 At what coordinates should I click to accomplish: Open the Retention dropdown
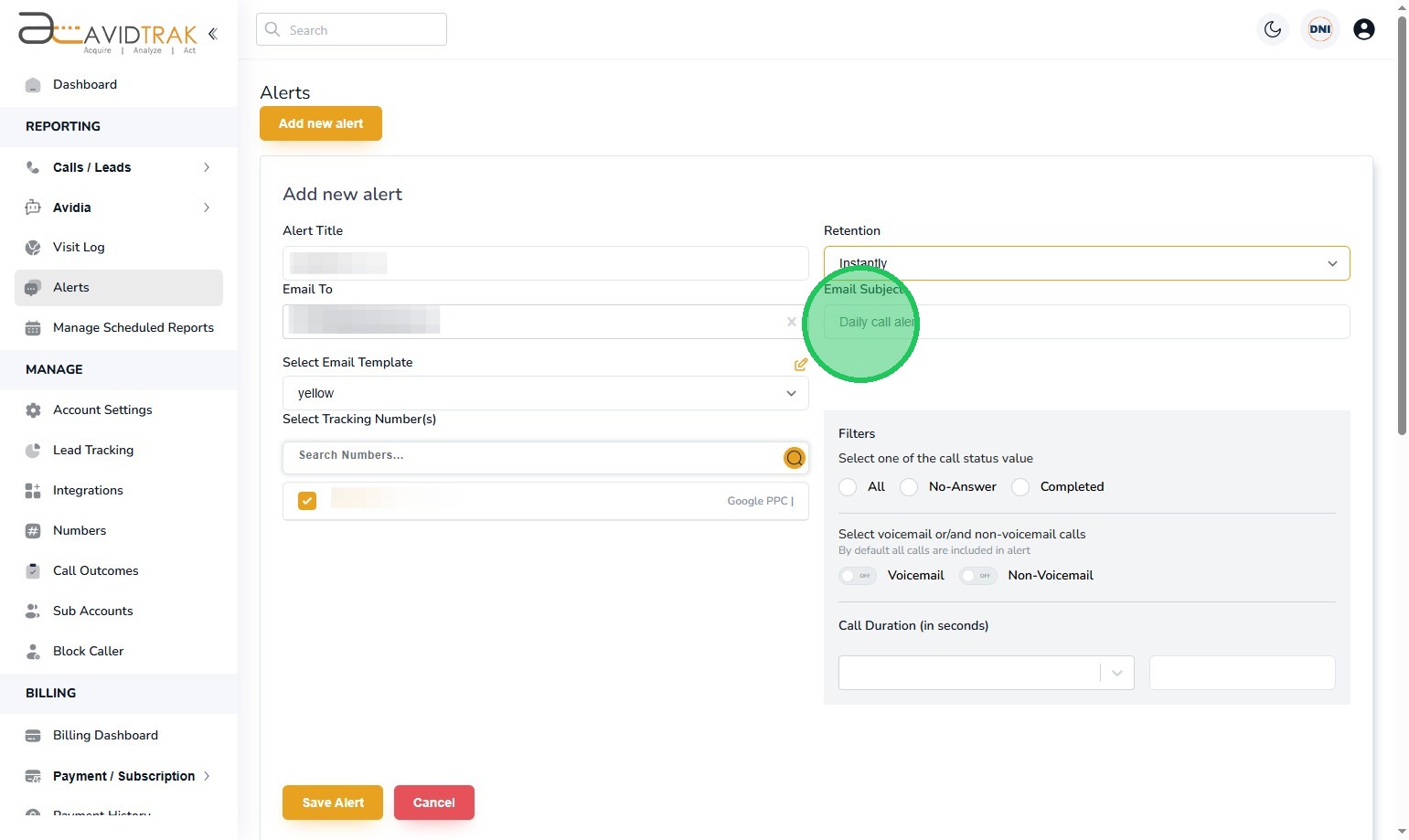click(x=1086, y=263)
